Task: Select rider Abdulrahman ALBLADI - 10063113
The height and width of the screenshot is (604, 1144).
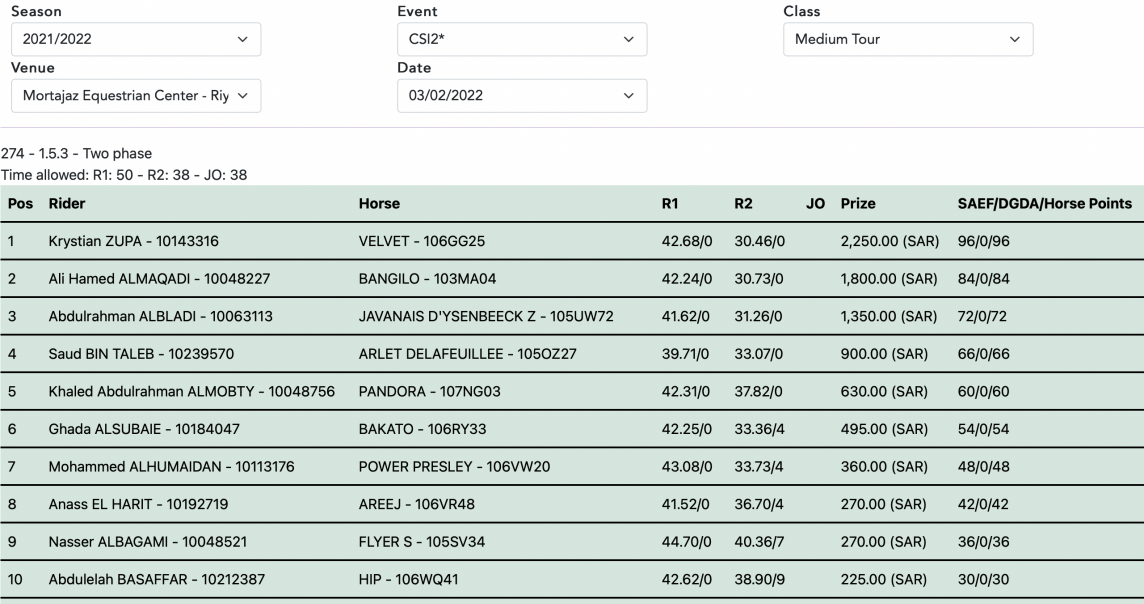Action: click(x=161, y=317)
